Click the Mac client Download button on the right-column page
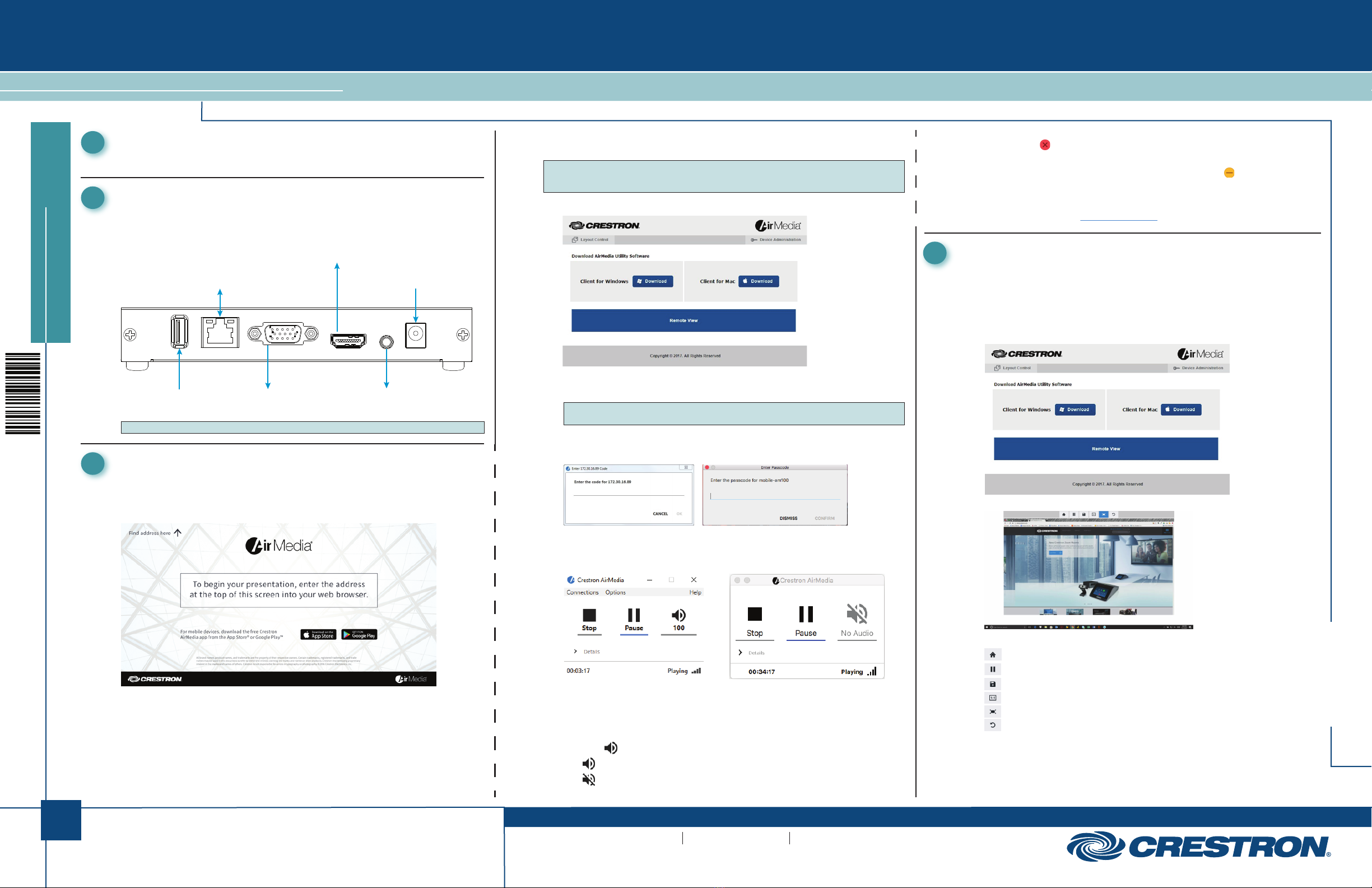1372x888 pixels. point(1181,410)
